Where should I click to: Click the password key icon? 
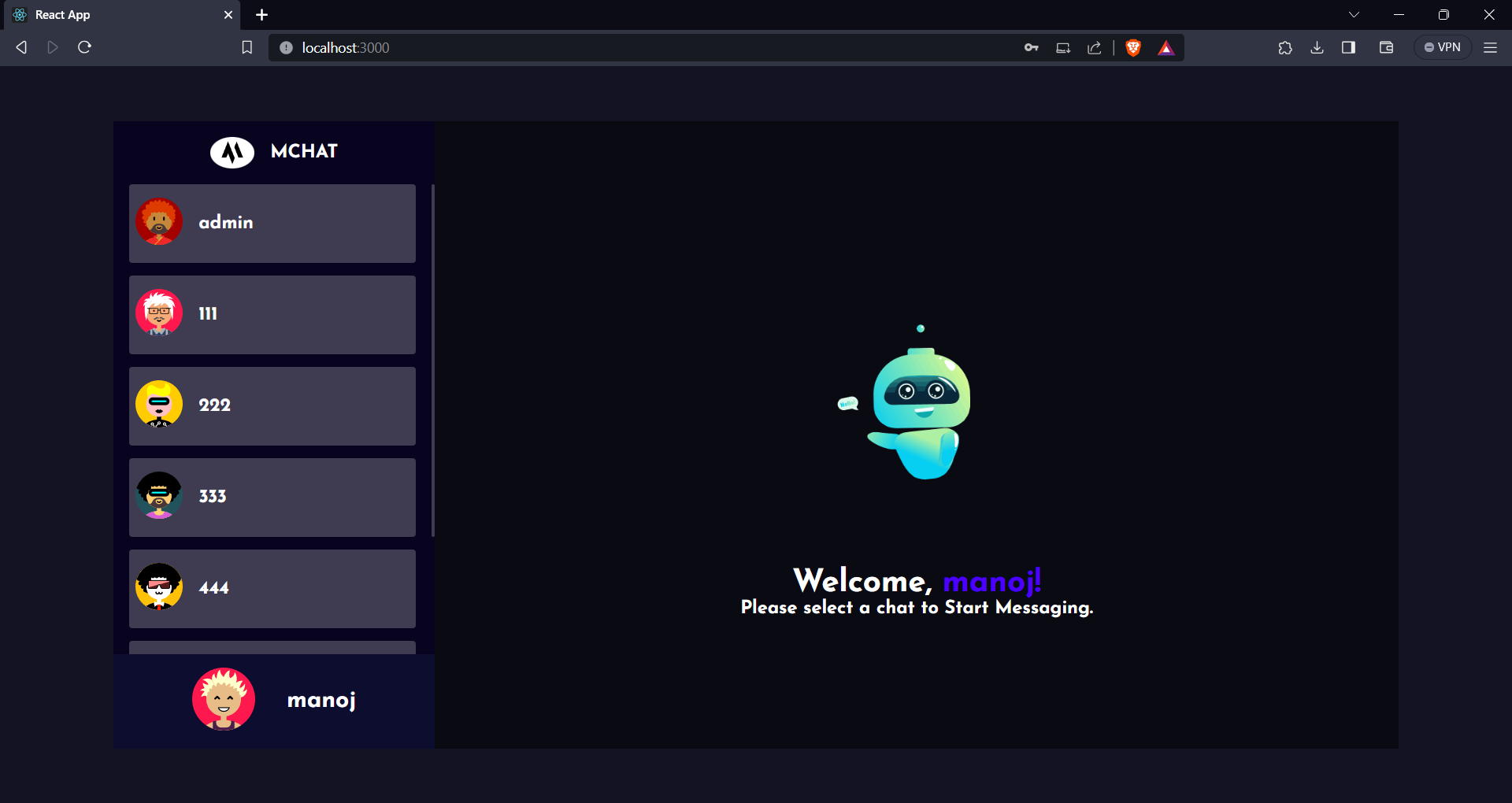click(x=1031, y=47)
